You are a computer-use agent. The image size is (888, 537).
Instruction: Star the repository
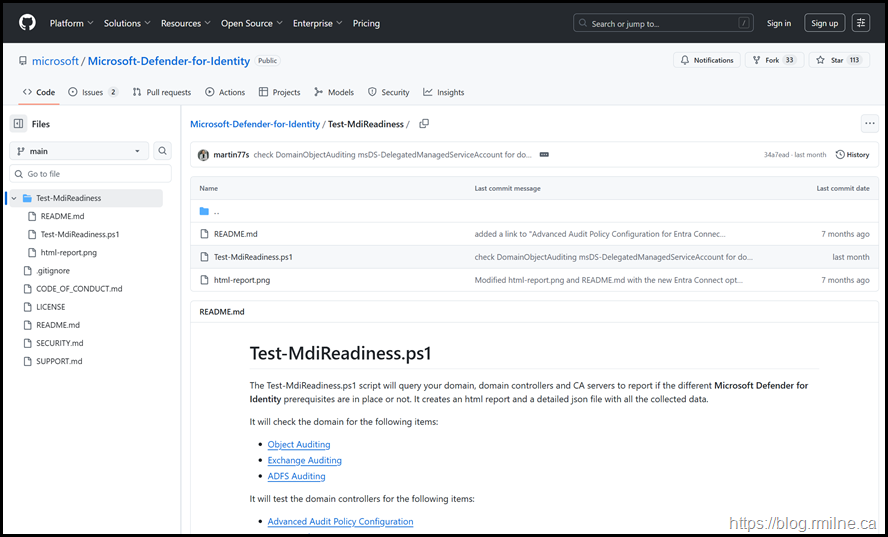(838, 60)
